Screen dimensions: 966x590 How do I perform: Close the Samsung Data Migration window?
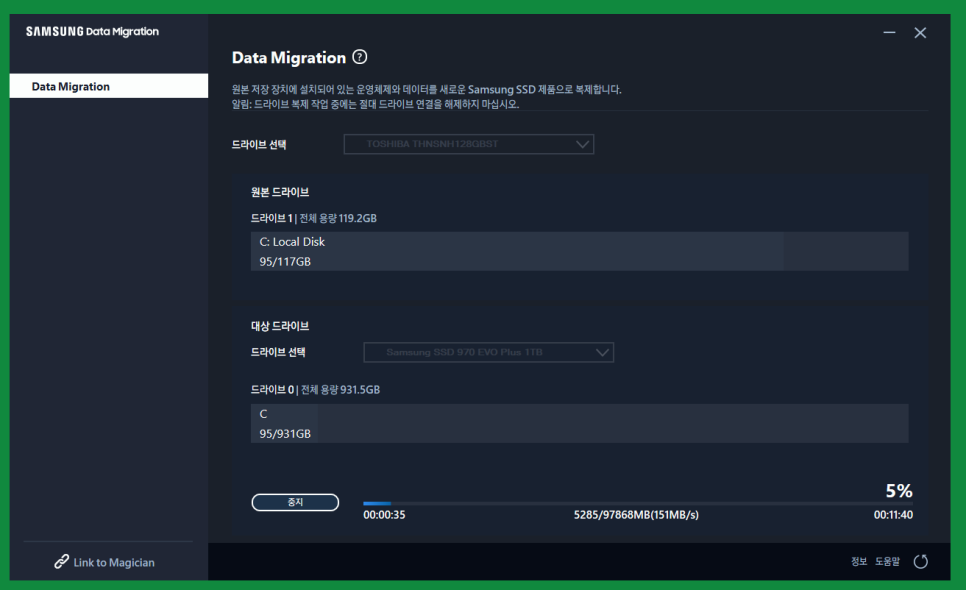click(920, 33)
